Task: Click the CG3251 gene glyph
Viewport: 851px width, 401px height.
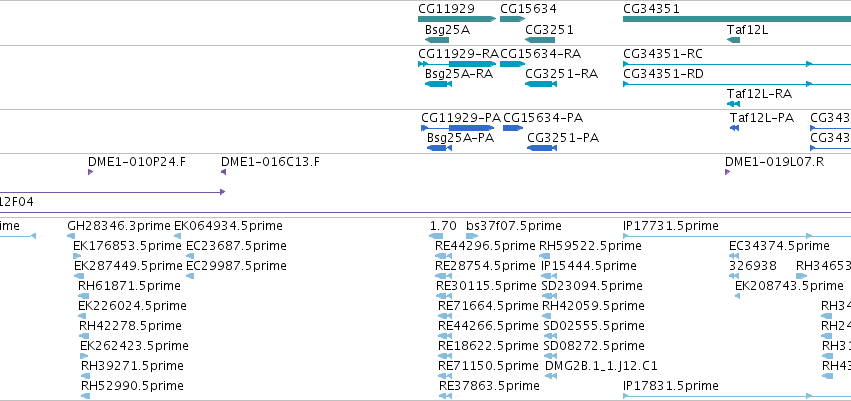Action: (x=540, y=40)
